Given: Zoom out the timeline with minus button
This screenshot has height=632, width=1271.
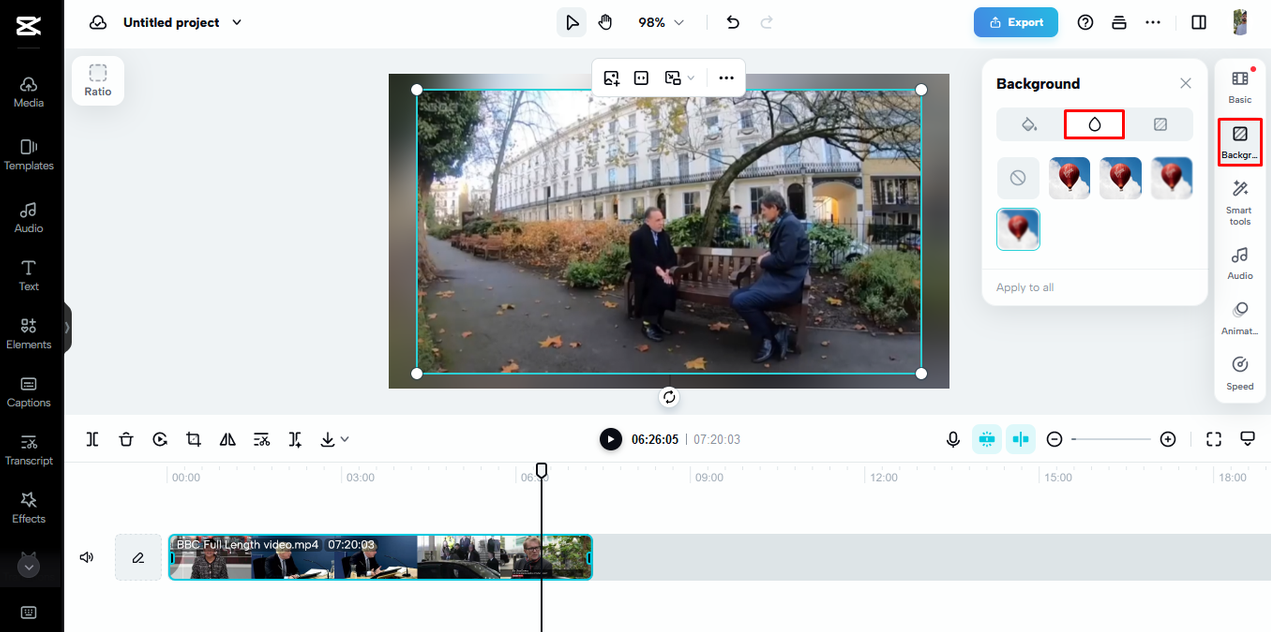Looking at the screenshot, I should coord(1054,439).
